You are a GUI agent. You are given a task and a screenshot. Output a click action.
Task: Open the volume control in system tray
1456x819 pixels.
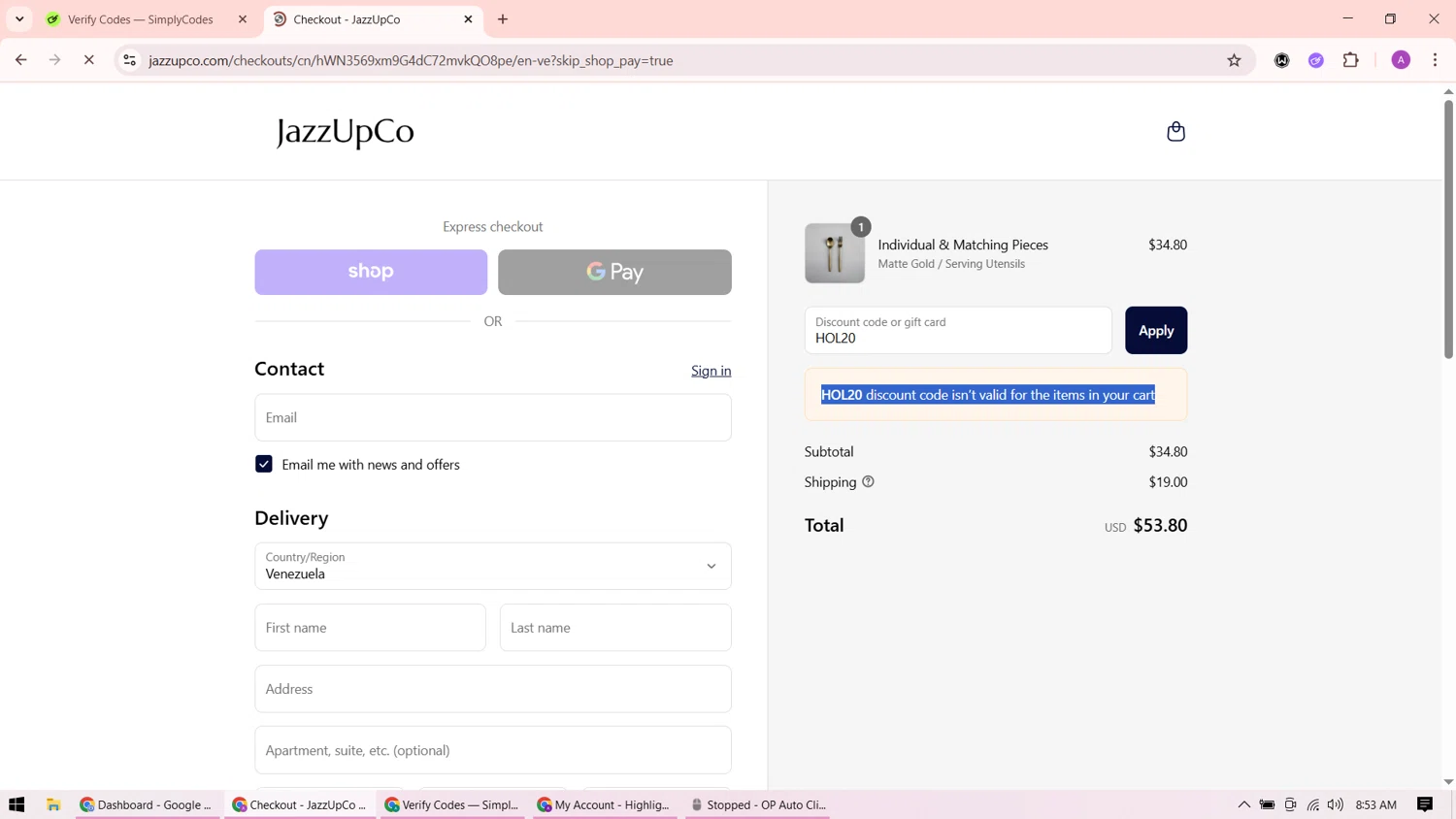click(x=1336, y=804)
